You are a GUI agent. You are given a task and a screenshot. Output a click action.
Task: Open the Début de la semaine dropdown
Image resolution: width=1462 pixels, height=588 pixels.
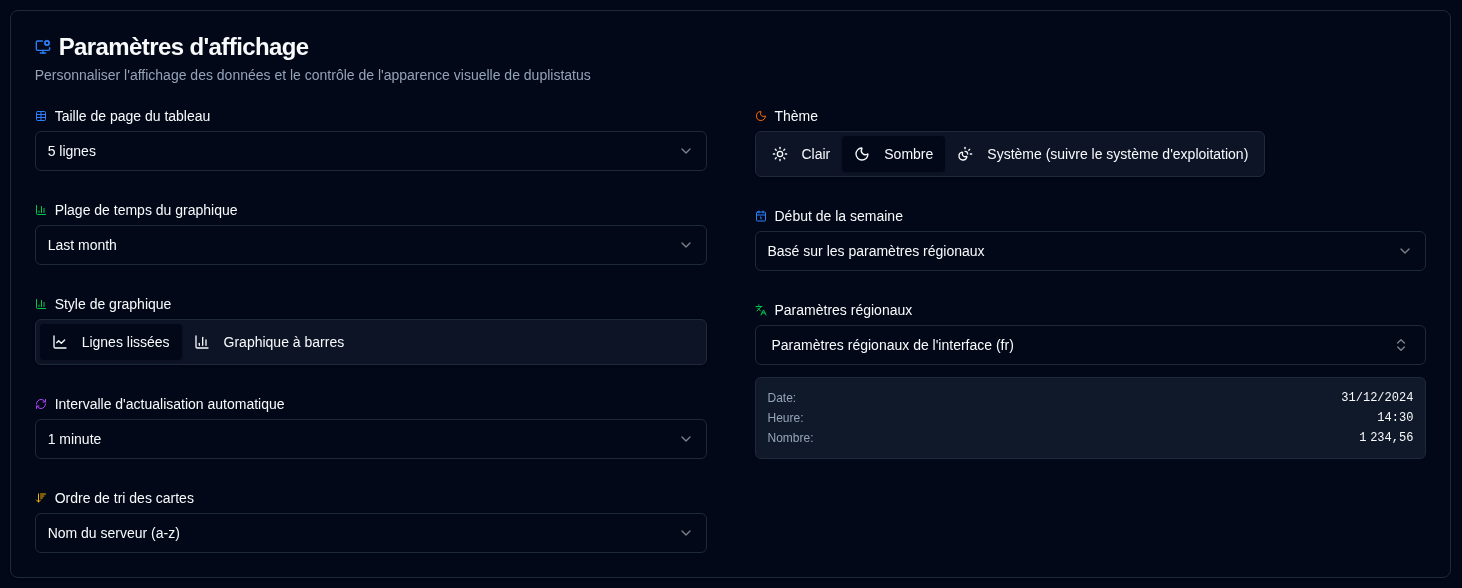pyautogui.click(x=1090, y=251)
